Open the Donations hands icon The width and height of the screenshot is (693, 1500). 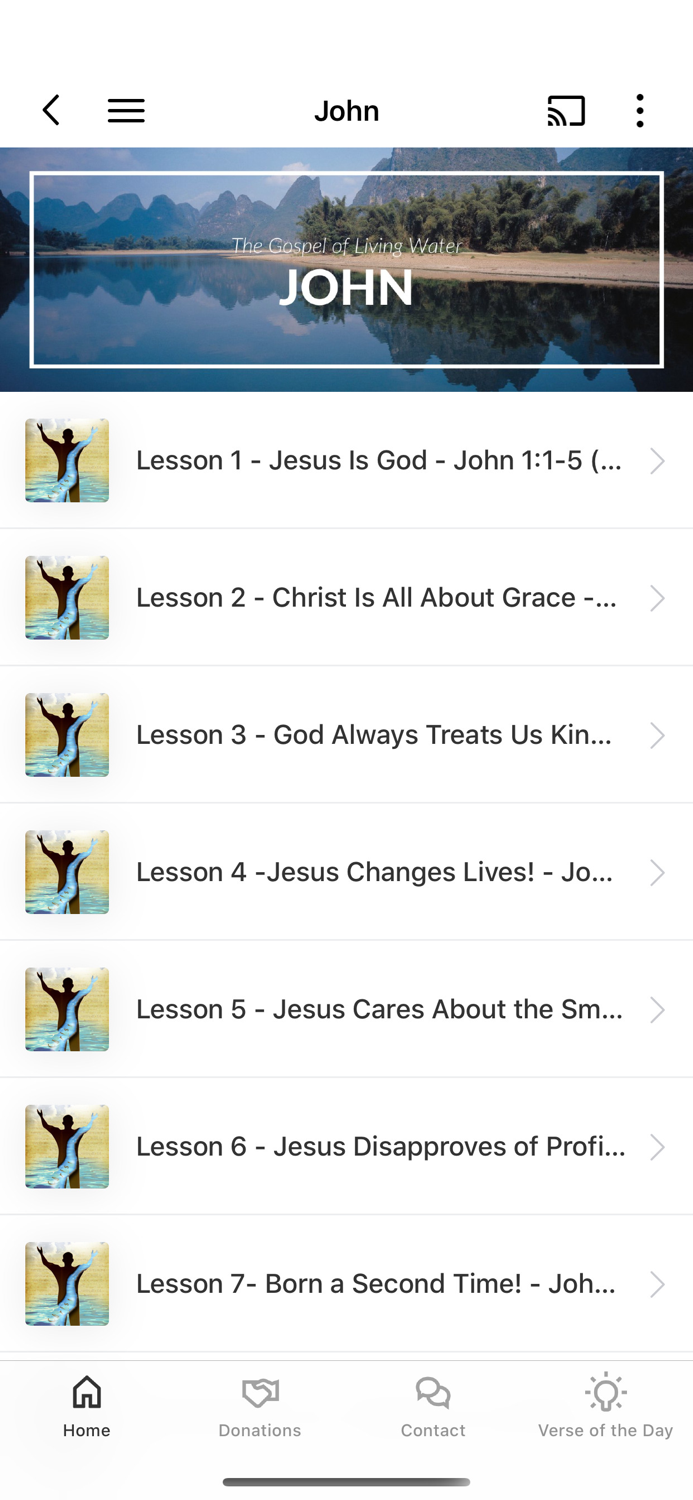coord(259,1390)
